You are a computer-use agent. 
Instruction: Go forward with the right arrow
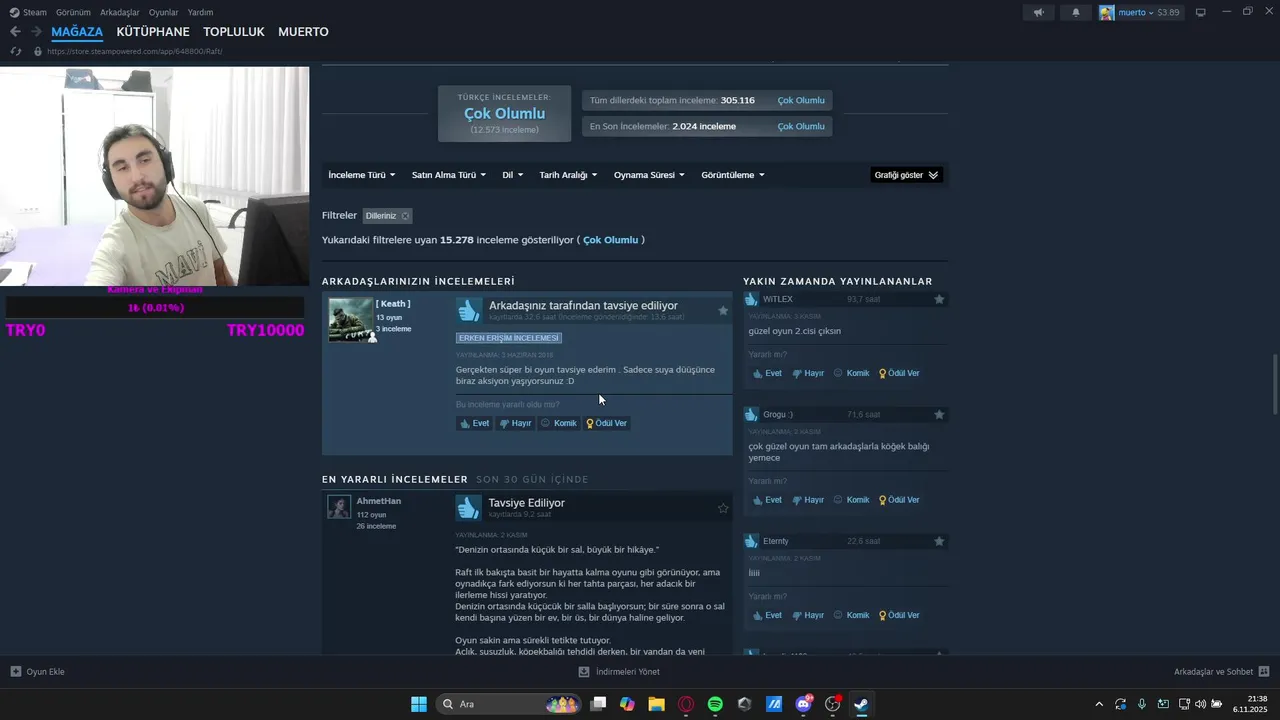(x=36, y=32)
